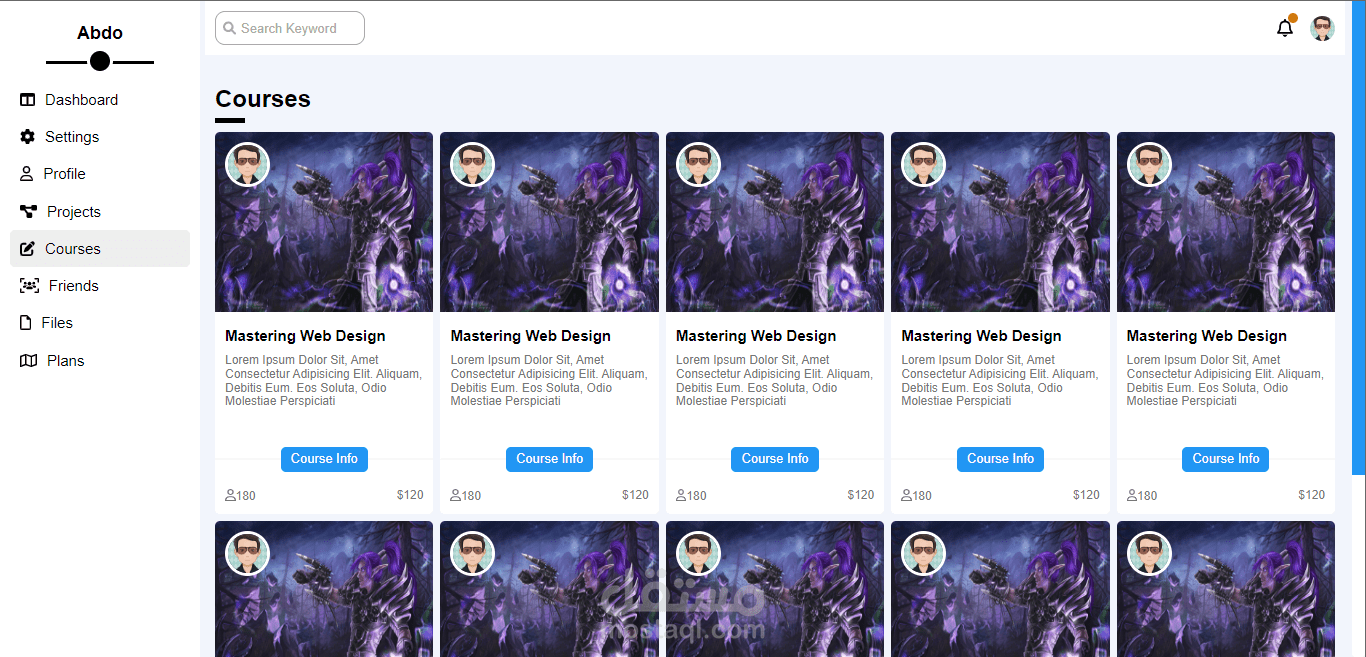Click instructor avatar on the fifth bottom-row card
The width and height of the screenshot is (1366, 657).
click(x=1149, y=553)
